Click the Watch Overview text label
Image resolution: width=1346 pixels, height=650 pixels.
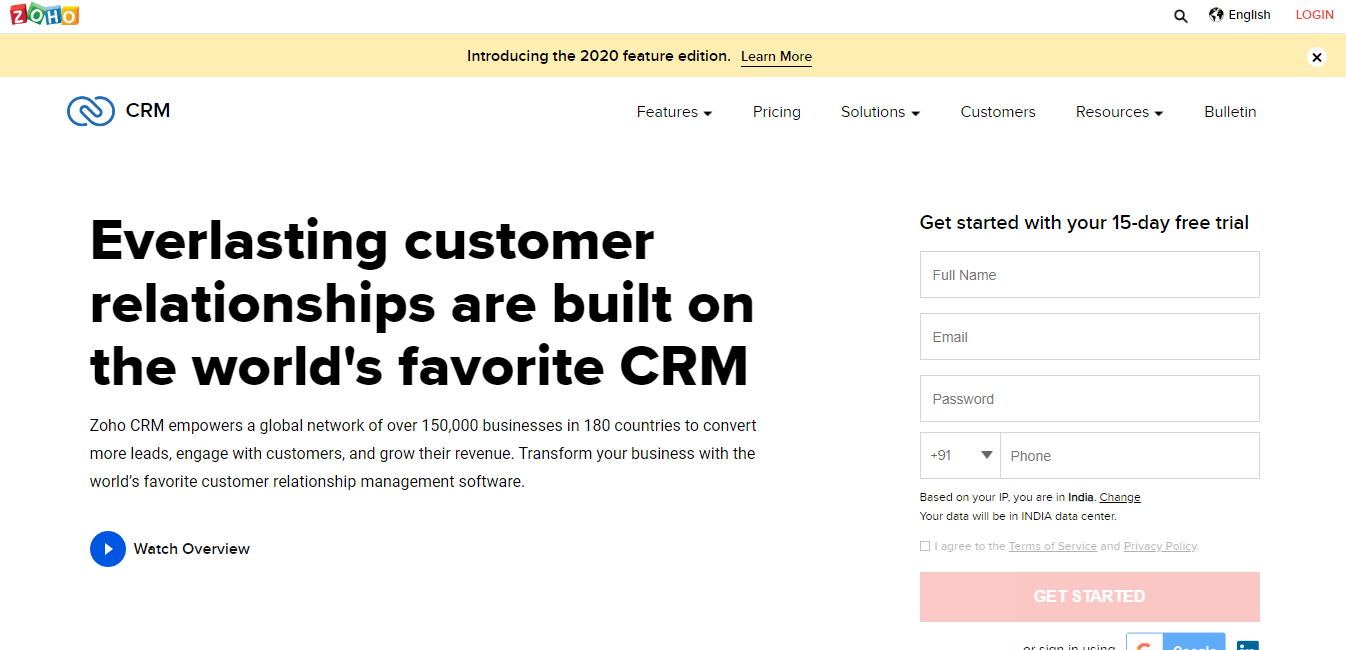click(192, 549)
